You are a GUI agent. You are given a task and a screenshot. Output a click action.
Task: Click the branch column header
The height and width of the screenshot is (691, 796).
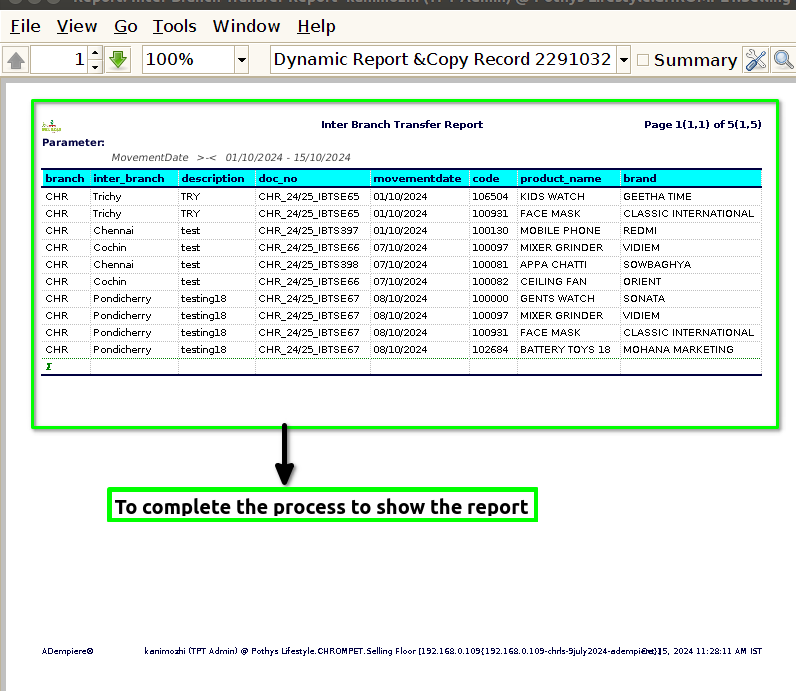click(x=65, y=178)
